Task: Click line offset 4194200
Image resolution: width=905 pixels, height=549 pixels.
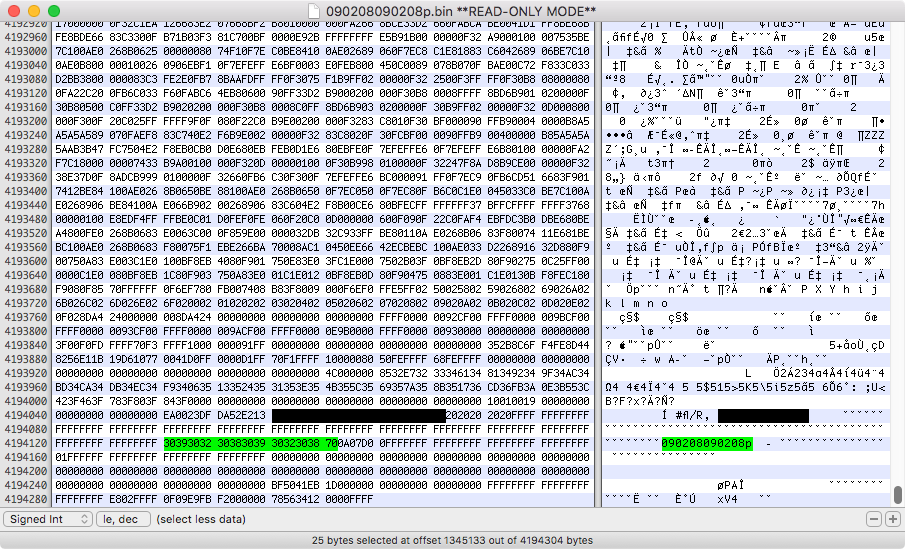Action: (x=26, y=471)
